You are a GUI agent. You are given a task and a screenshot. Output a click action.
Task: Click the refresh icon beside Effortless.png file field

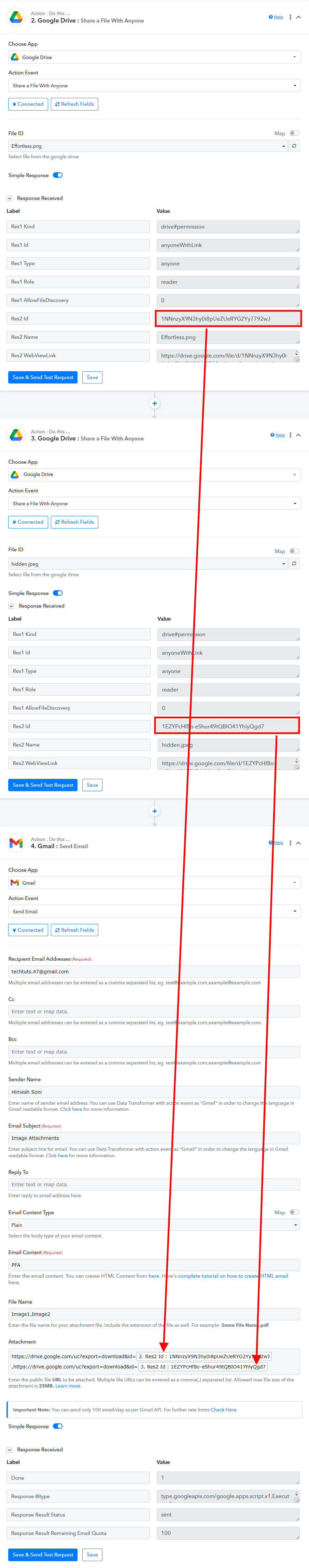[294, 146]
